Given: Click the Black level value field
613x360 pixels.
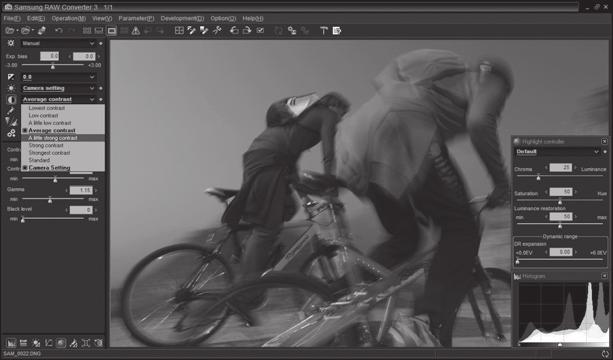Looking at the screenshot, I should point(81,210).
